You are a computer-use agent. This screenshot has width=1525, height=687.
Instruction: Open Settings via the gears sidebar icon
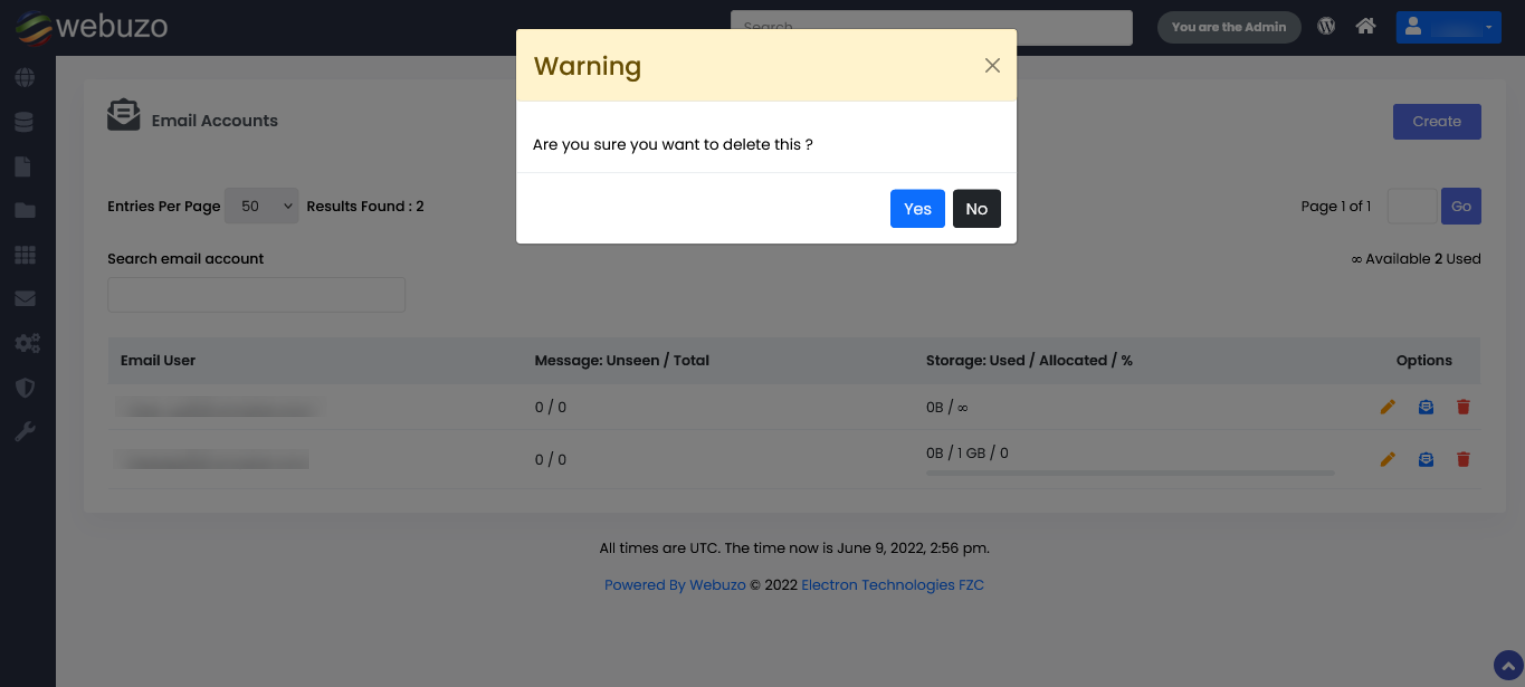coord(25,343)
